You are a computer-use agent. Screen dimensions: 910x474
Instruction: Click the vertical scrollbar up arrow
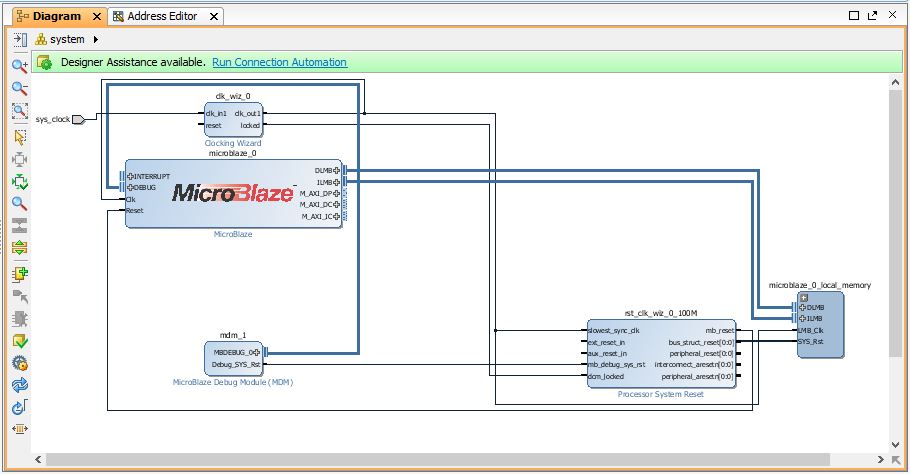click(895, 83)
